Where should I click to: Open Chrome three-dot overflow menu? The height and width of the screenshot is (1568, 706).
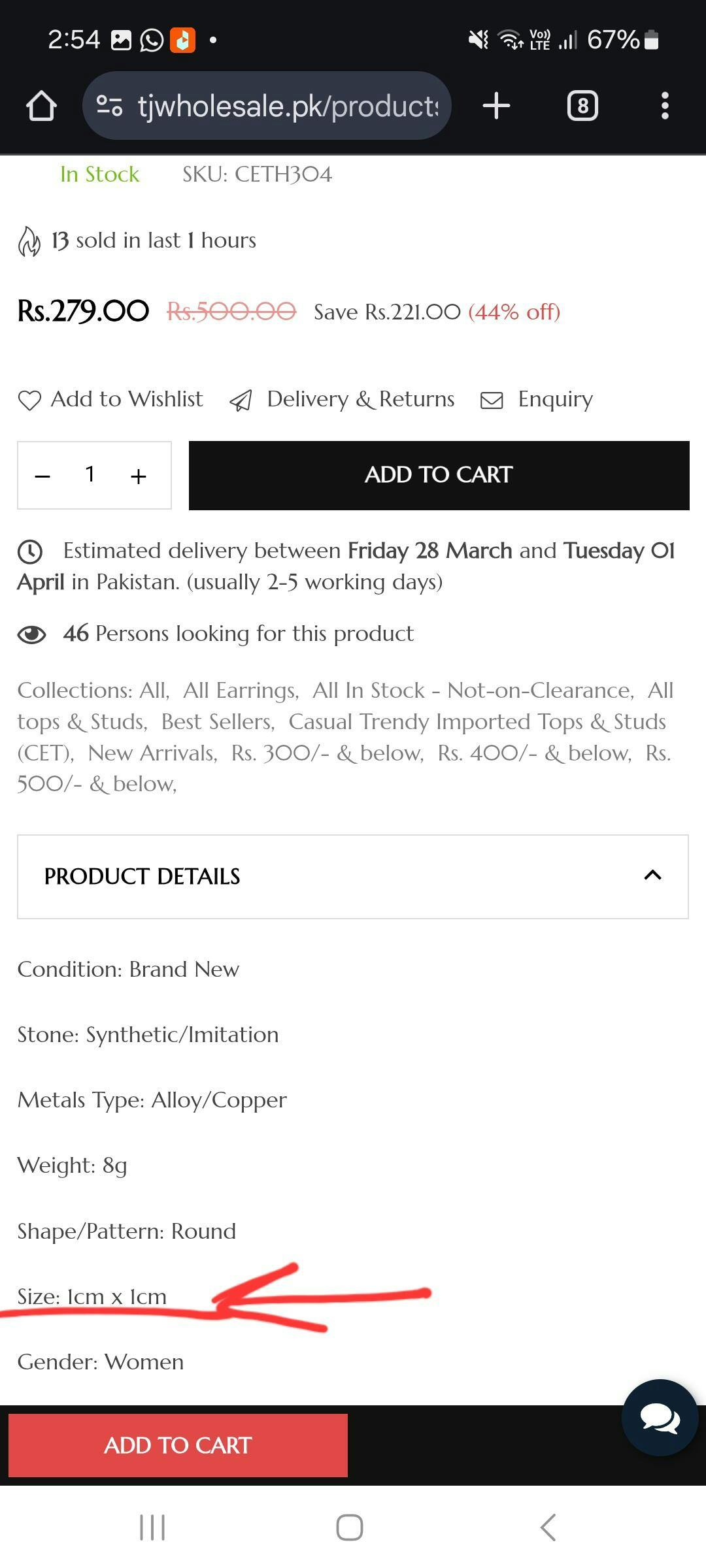coord(665,106)
